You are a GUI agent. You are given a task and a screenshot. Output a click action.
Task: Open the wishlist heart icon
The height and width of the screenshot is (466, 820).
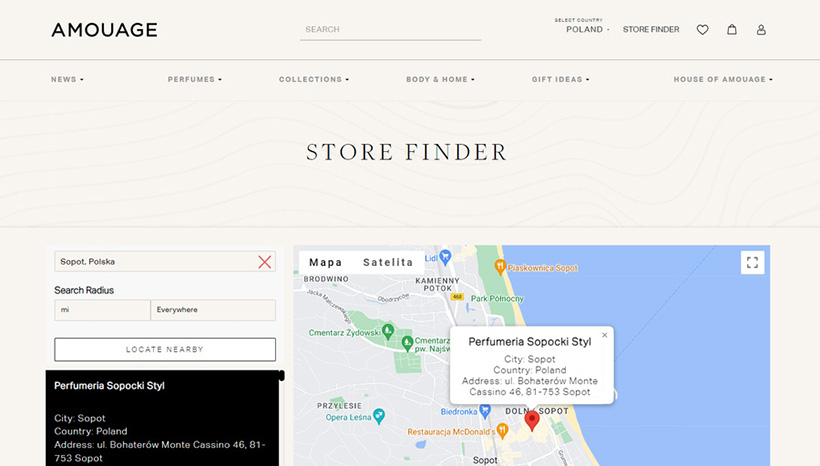702,30
